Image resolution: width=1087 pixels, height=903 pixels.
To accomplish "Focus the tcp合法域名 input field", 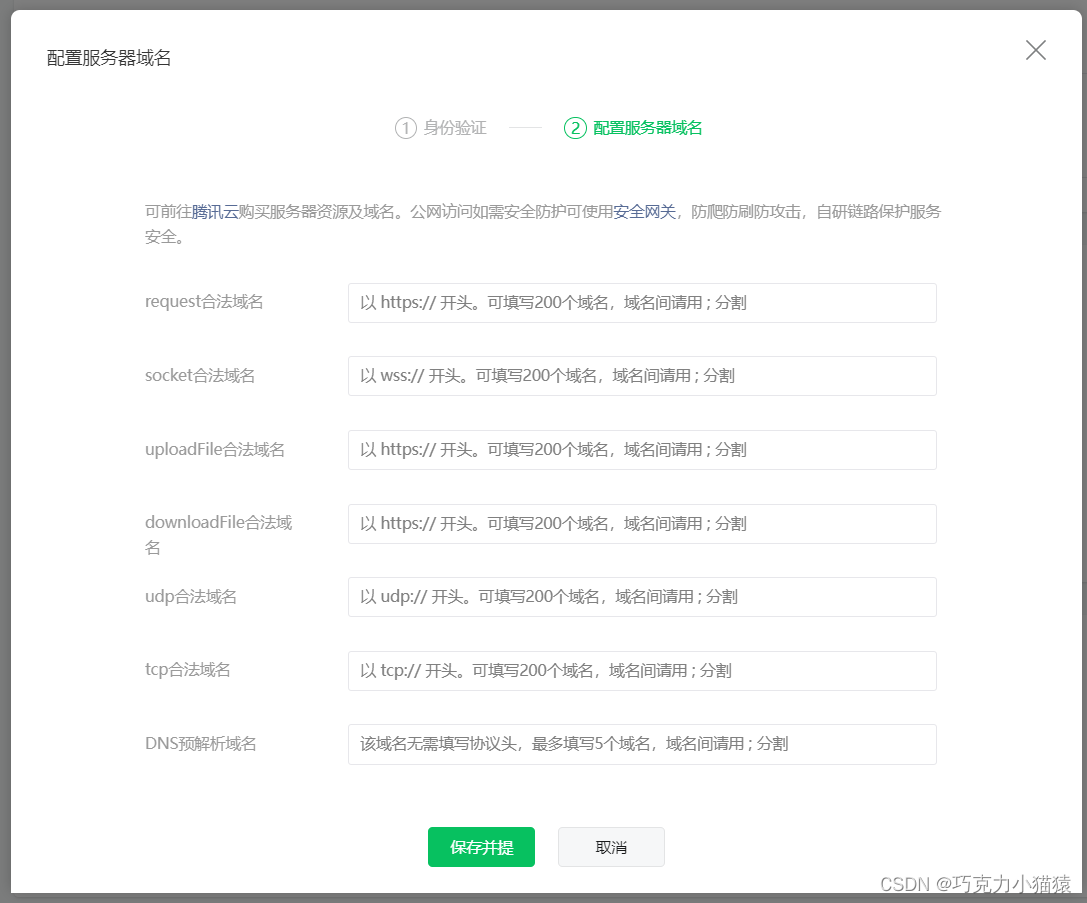I will point(641,670).
